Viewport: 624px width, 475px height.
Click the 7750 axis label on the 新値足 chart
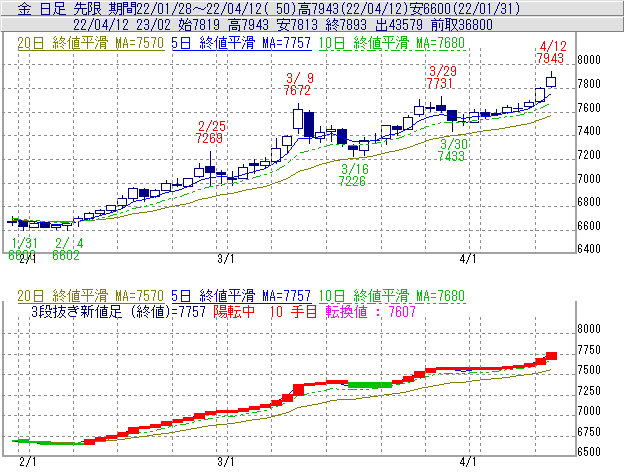pyautogui.click(x=589, y=350)
